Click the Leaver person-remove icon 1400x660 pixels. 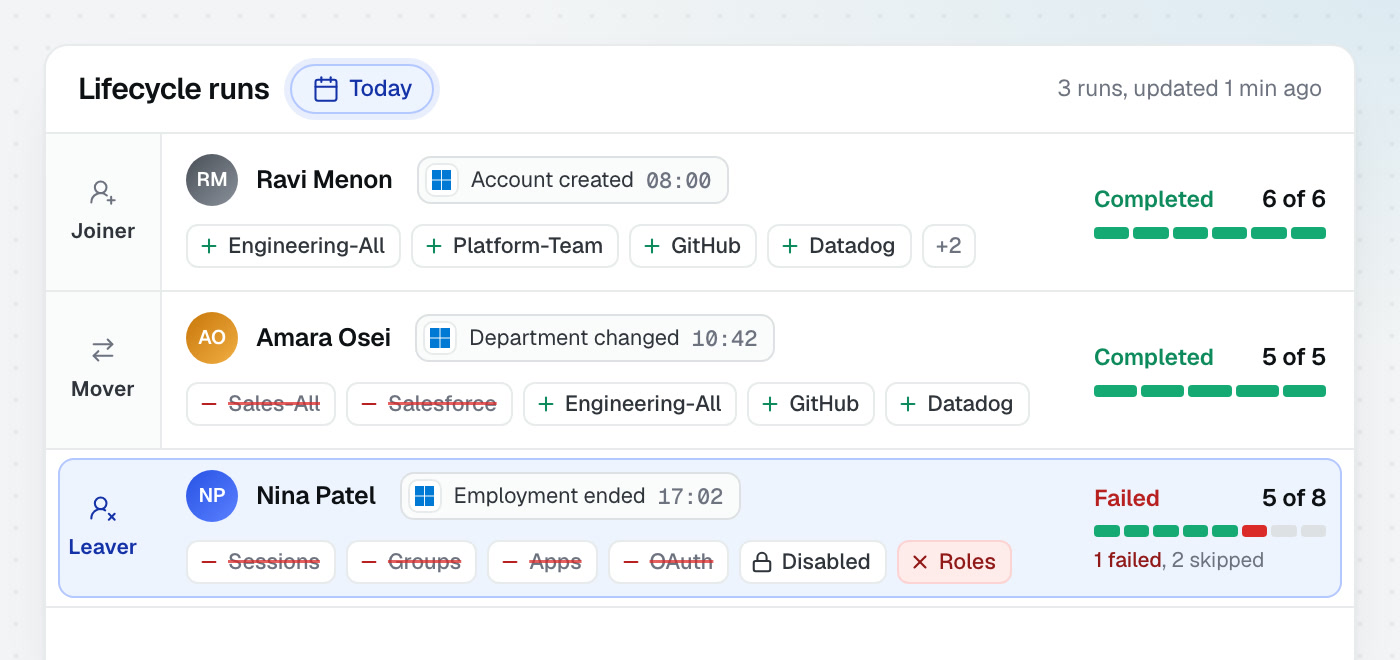click(x=103, y=508)
